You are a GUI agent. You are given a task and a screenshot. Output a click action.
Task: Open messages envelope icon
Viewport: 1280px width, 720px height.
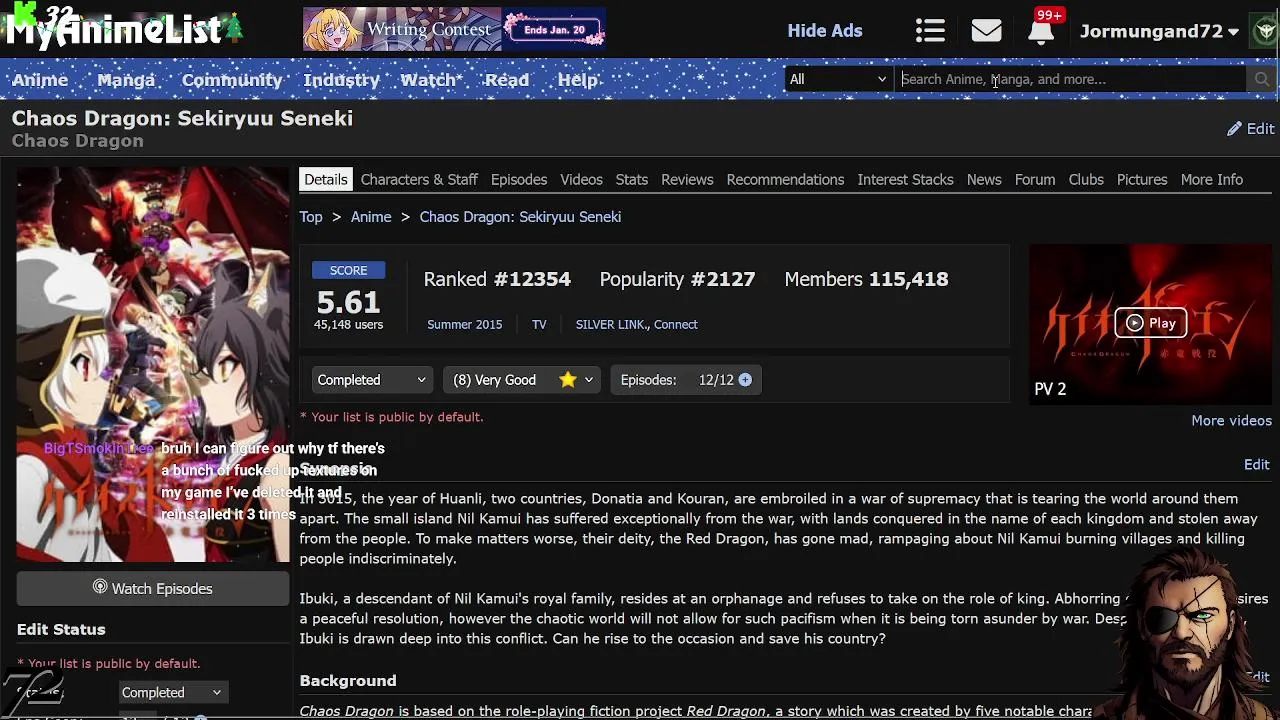pos(986,31)
